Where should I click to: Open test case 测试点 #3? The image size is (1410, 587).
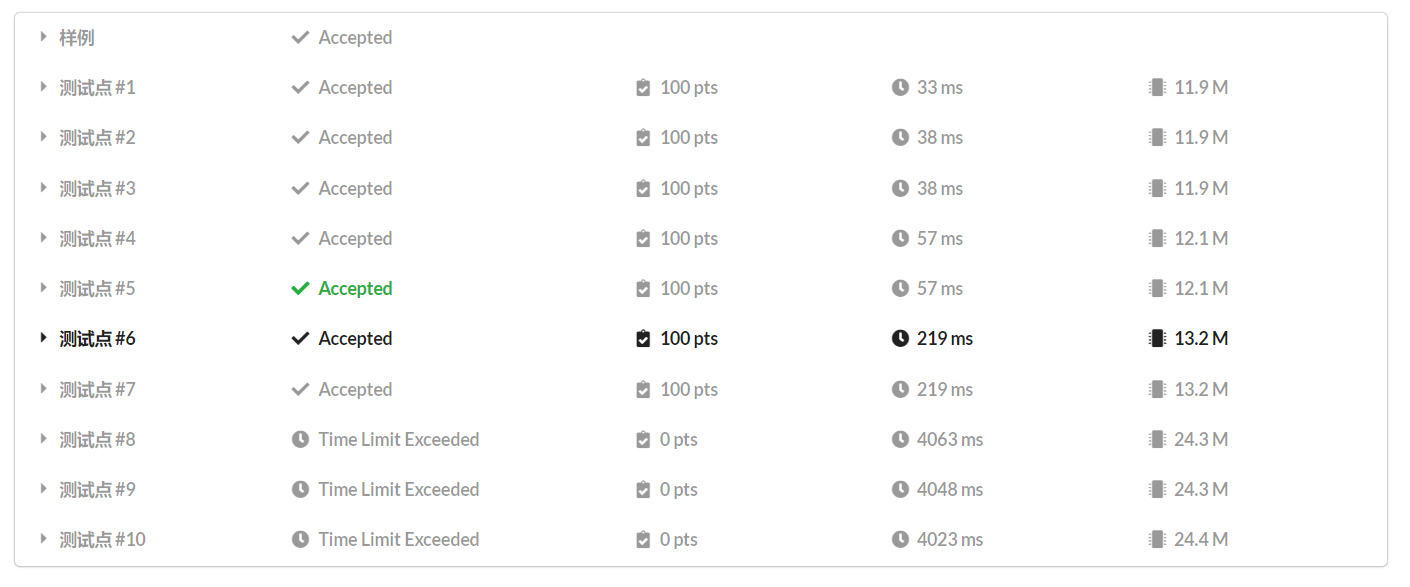pos(97,189)
